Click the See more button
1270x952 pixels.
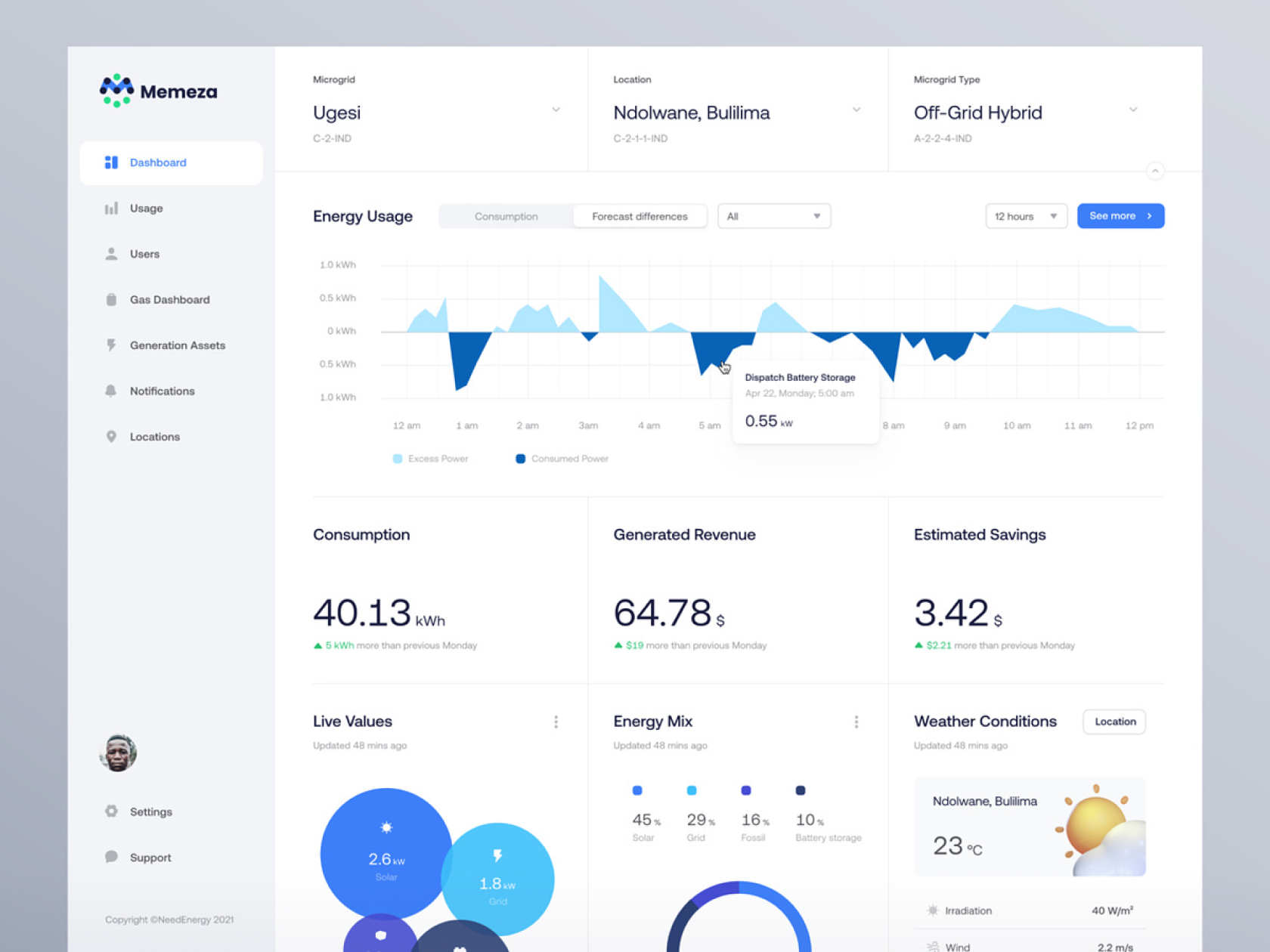[1120, 216]
